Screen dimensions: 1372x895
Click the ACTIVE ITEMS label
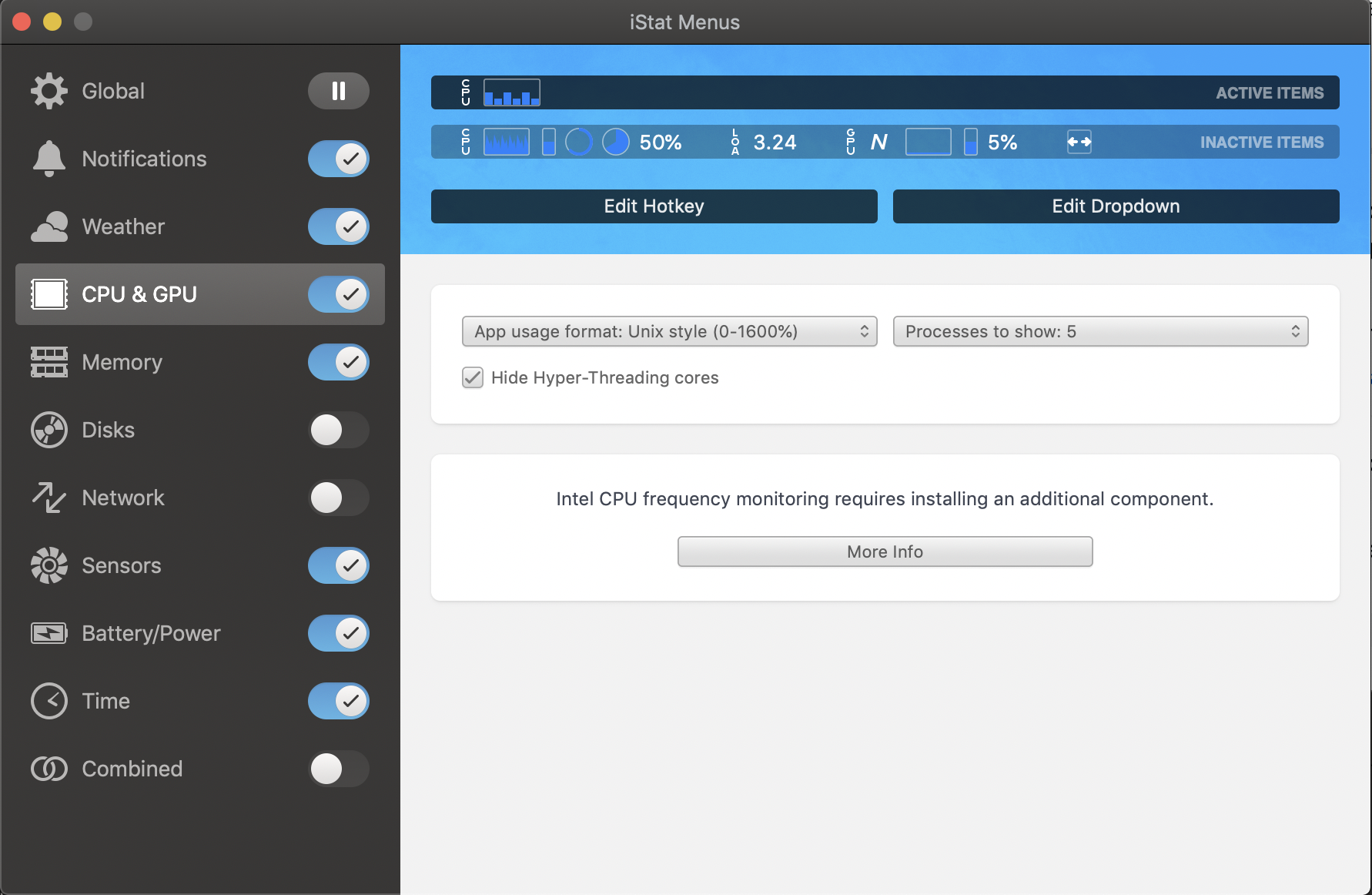[1270, 93]
